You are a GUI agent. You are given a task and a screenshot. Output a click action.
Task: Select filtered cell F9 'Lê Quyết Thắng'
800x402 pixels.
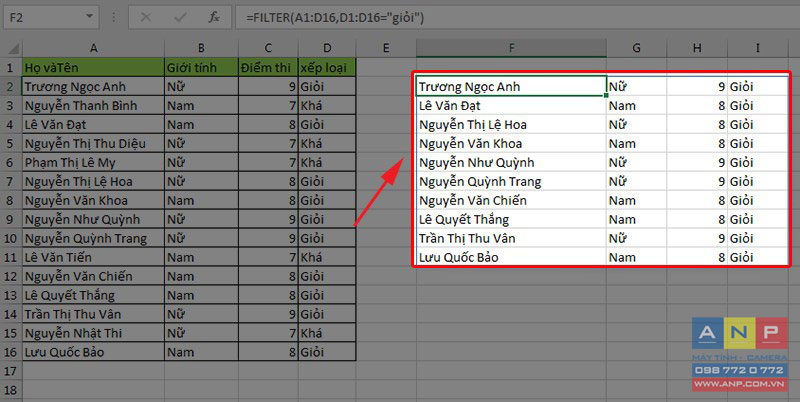(x=511, y=219)
